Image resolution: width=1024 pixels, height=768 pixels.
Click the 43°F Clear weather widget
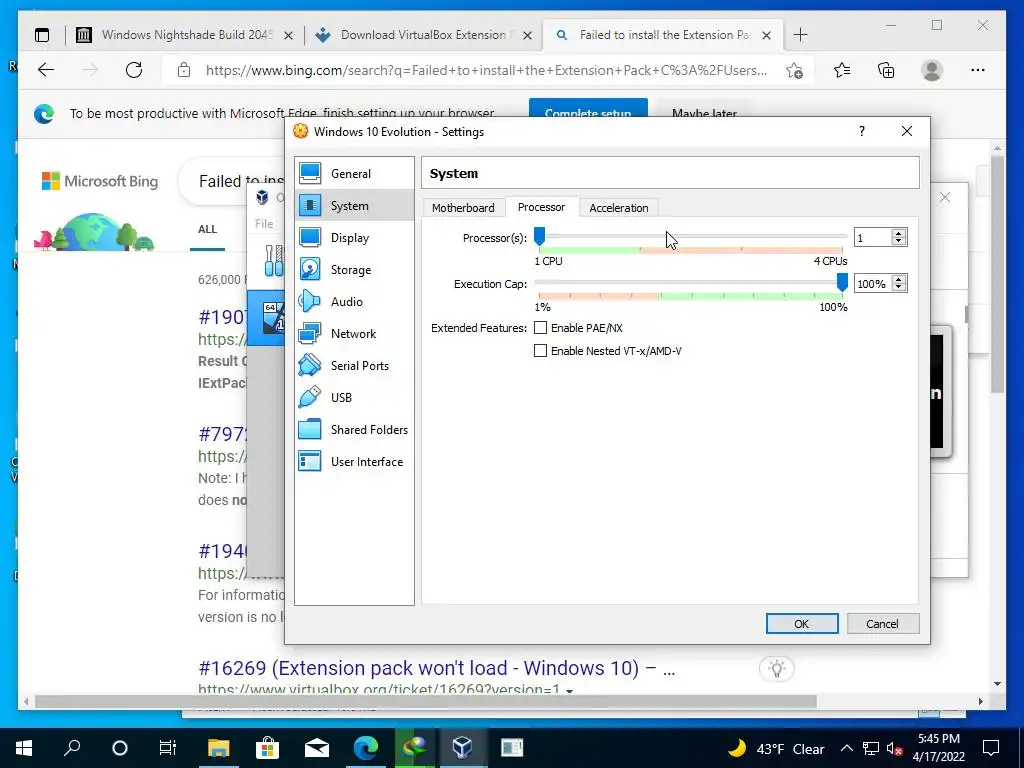pos(776,748)
